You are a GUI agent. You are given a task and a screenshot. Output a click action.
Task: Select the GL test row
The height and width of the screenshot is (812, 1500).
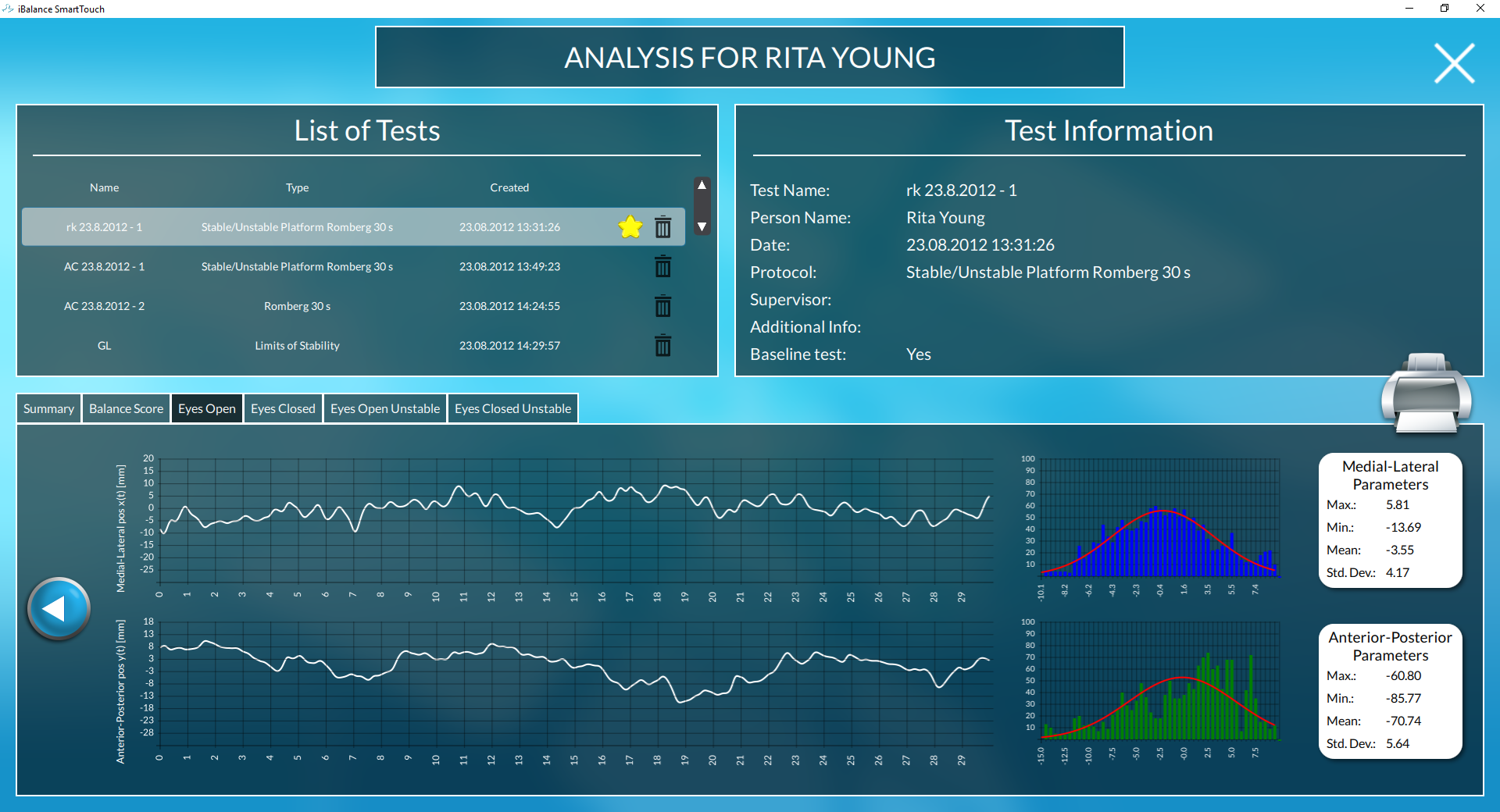tap(353, 345)
